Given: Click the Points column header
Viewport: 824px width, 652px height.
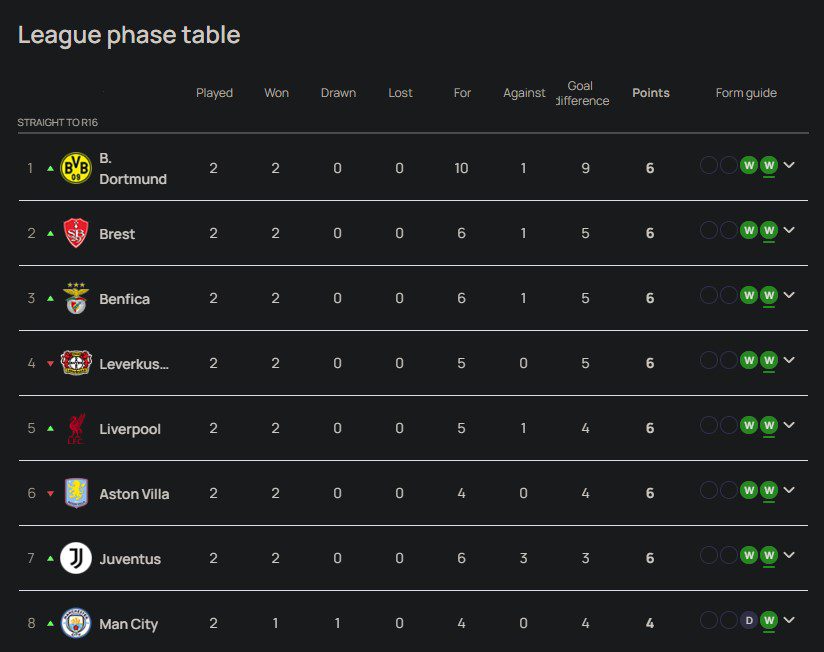Looking at the screenshot, I should pos(651,93).
